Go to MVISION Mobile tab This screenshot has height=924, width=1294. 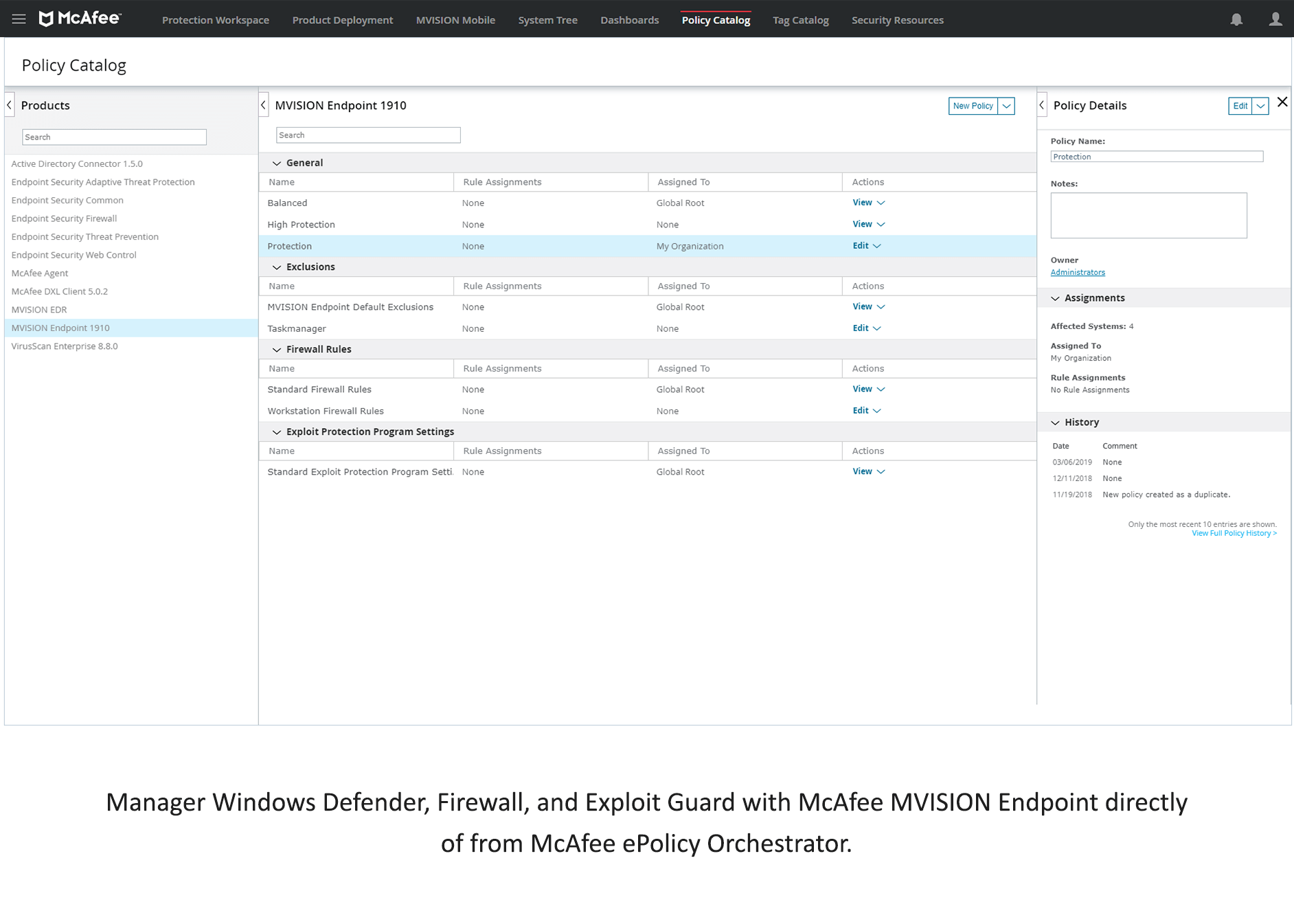[x=455, y=20]
